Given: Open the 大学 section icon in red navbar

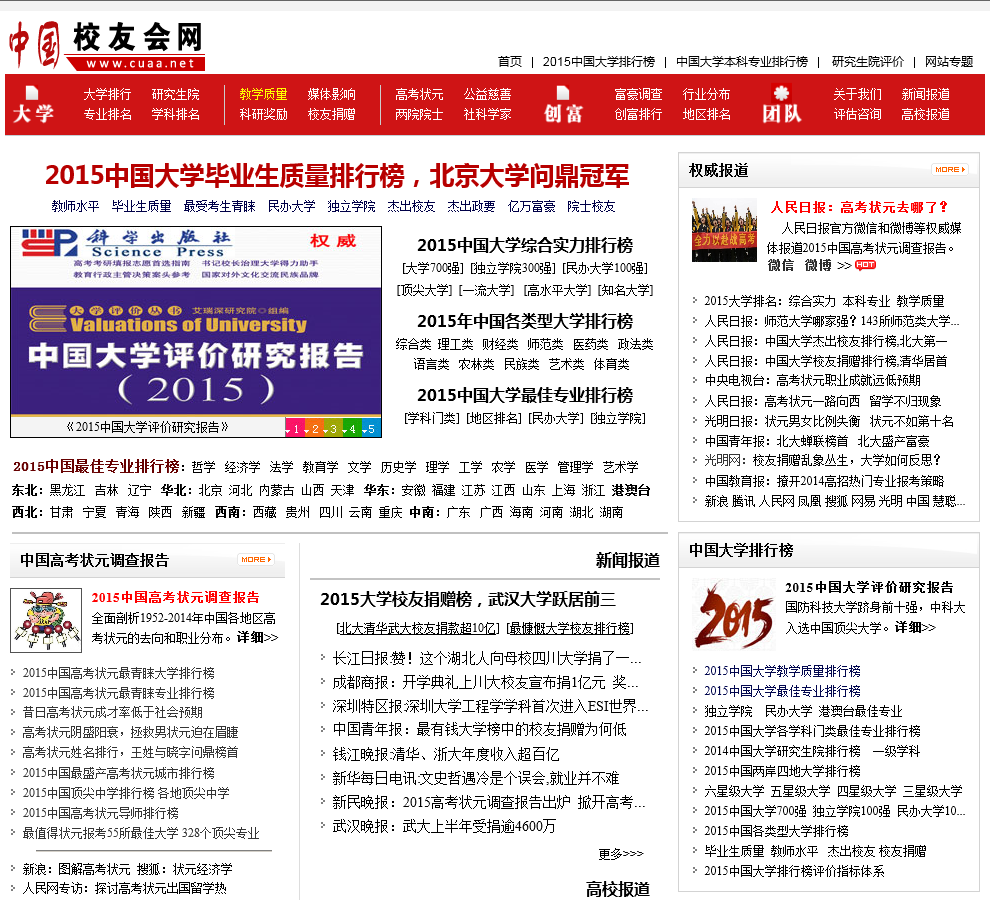Looking at the screenshot, I should point(33,105).
